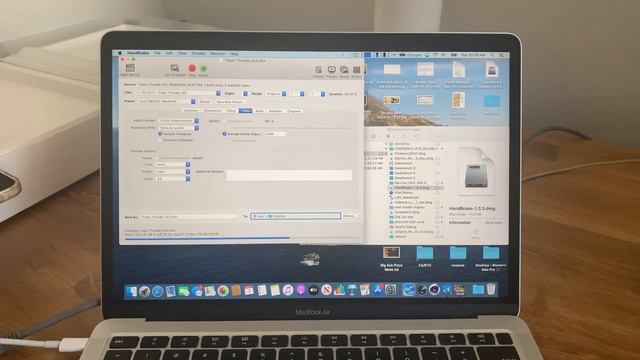Open the Trash in the Dock
Screen dimensions: 640x360
491,289
